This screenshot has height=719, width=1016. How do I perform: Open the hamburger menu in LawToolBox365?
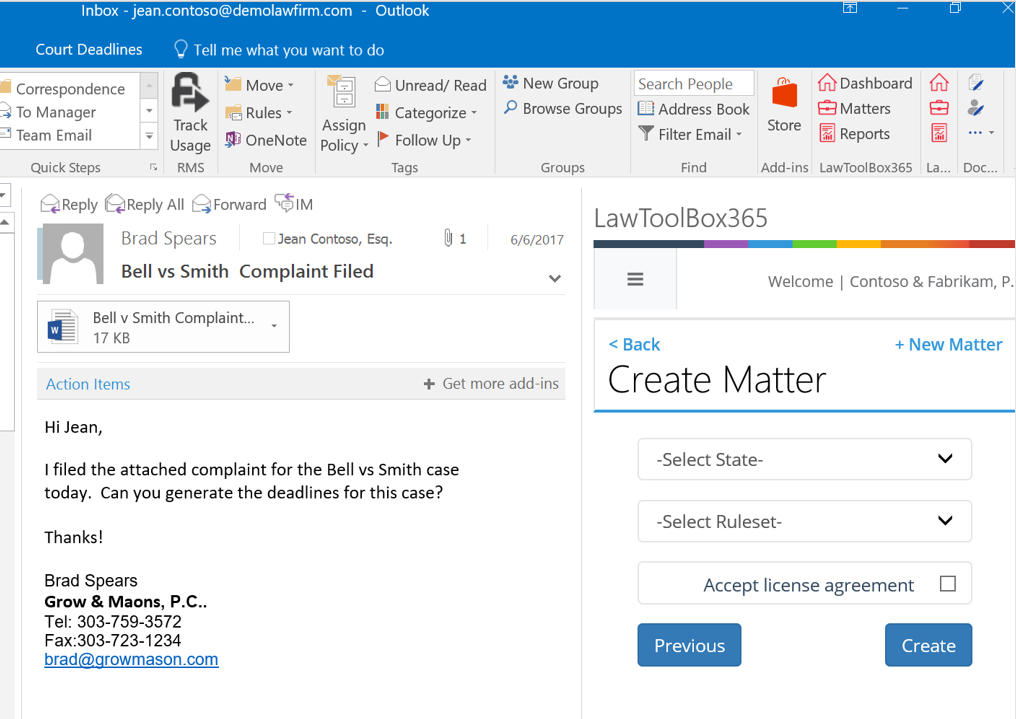[635, 279]
